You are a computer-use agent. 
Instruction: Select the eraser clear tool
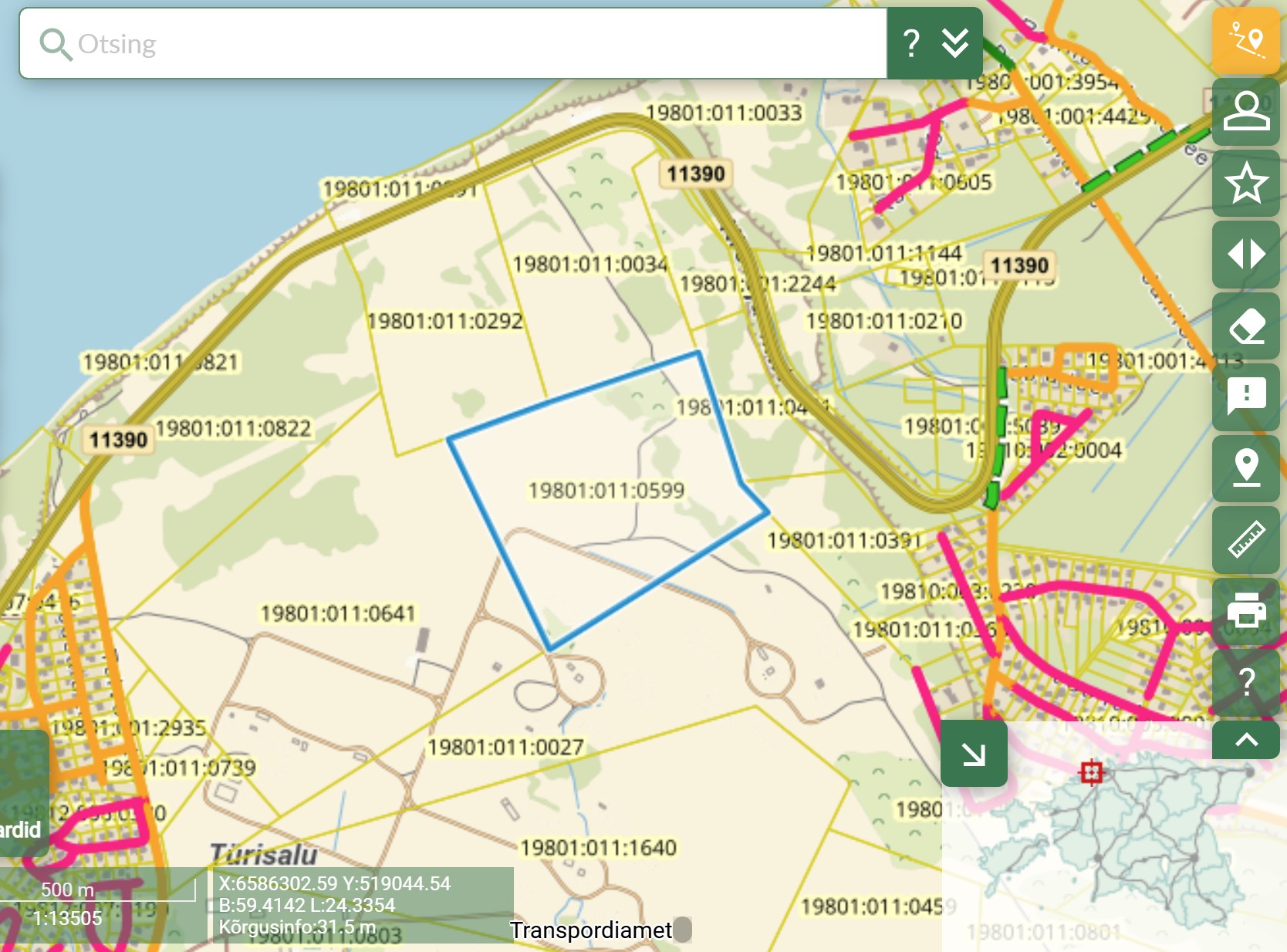1246,326
